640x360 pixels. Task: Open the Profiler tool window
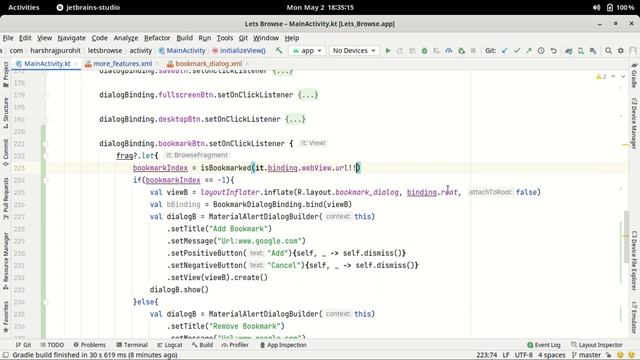[235, 345]
